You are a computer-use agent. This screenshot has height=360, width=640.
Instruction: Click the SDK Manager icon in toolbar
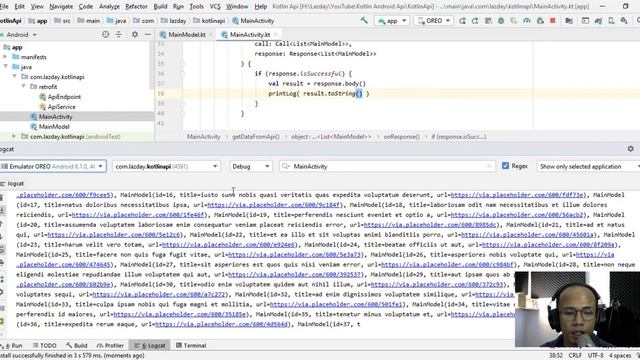pos(624,20)
